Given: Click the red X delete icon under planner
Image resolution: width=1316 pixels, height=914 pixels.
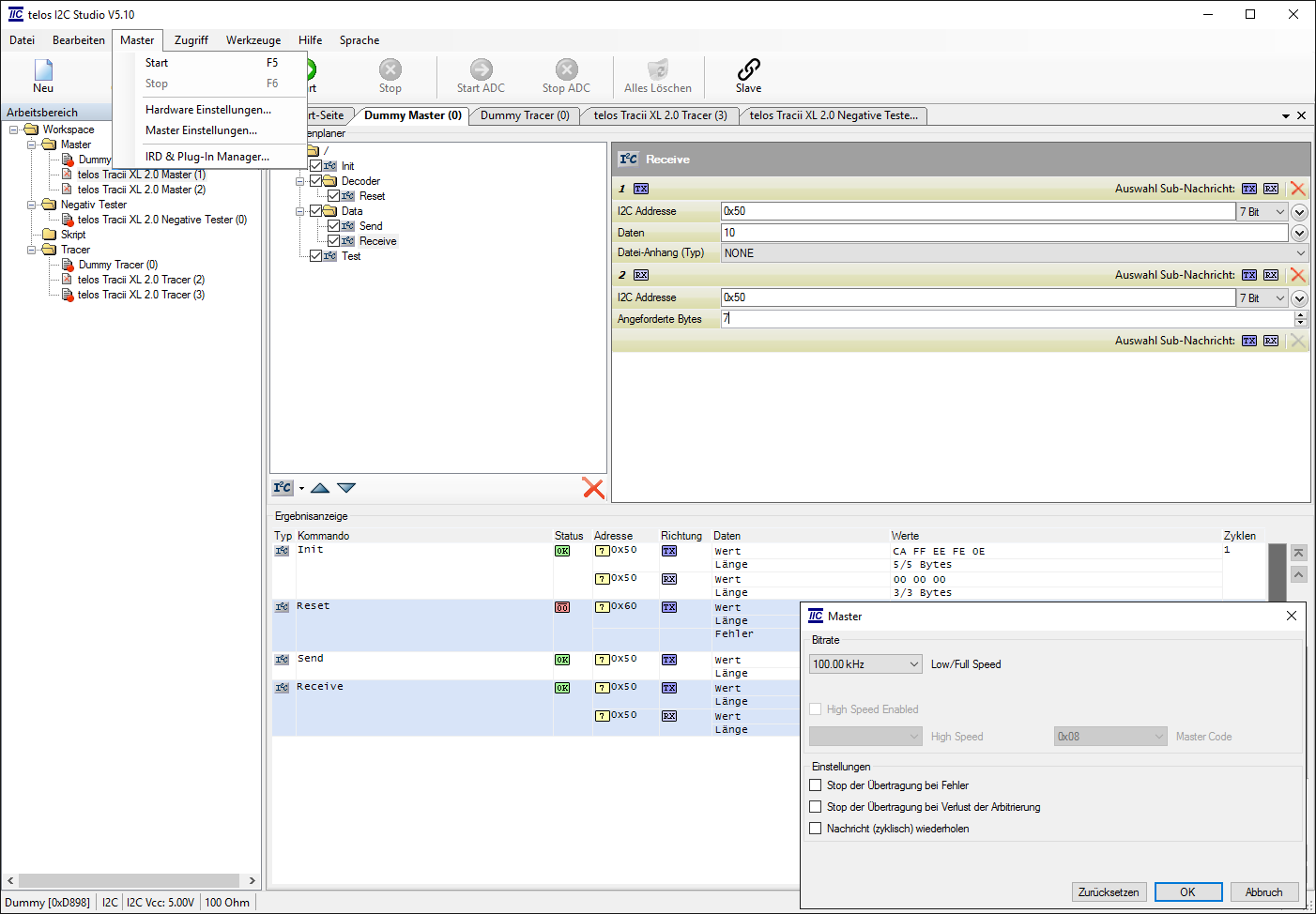Looking at the screenshot, I should click(593, 488).
